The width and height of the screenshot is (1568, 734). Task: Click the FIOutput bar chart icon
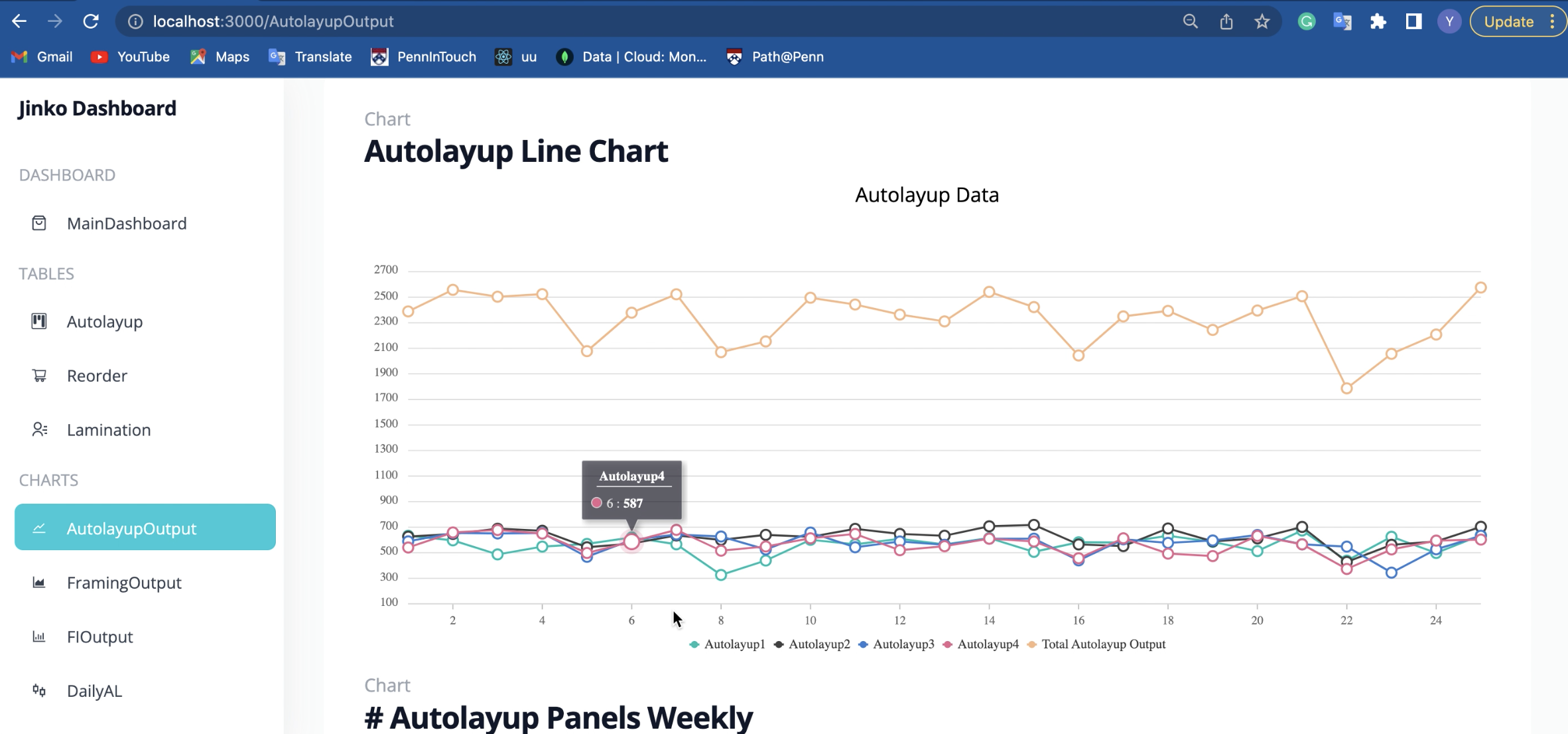click(x=39, y=637)
